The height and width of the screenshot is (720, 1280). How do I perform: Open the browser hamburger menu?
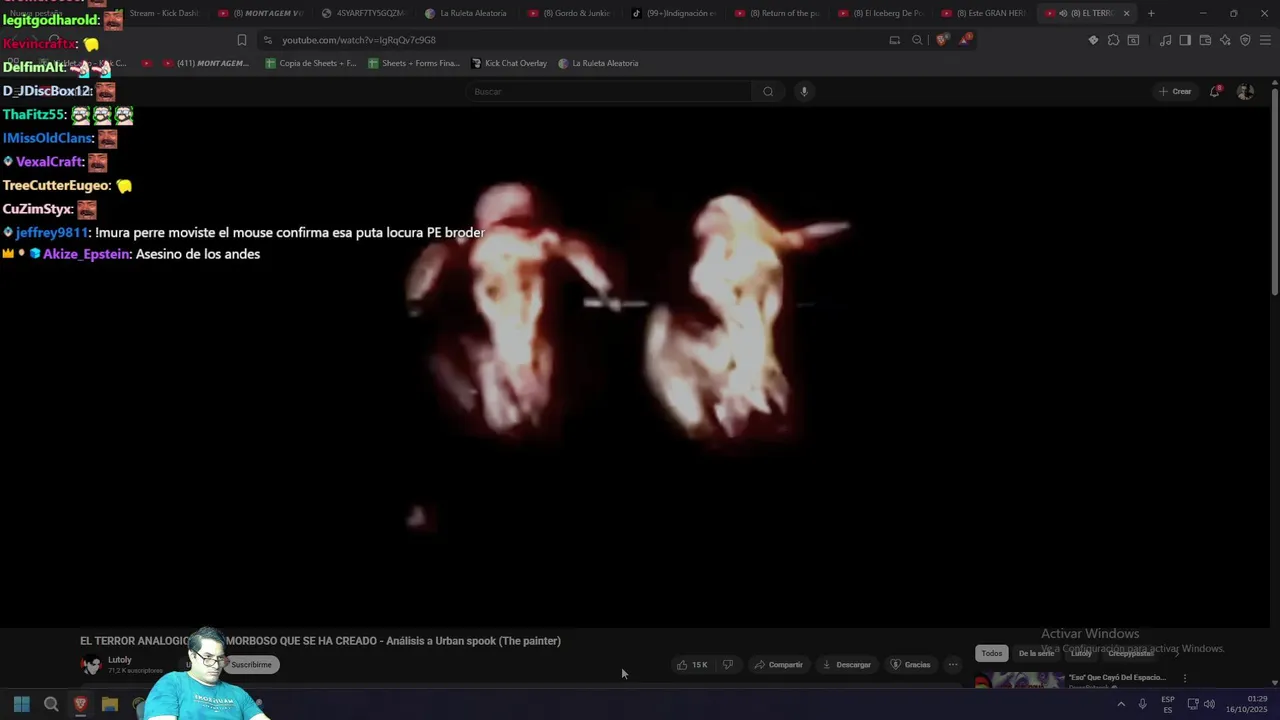tap(1265, 40)
